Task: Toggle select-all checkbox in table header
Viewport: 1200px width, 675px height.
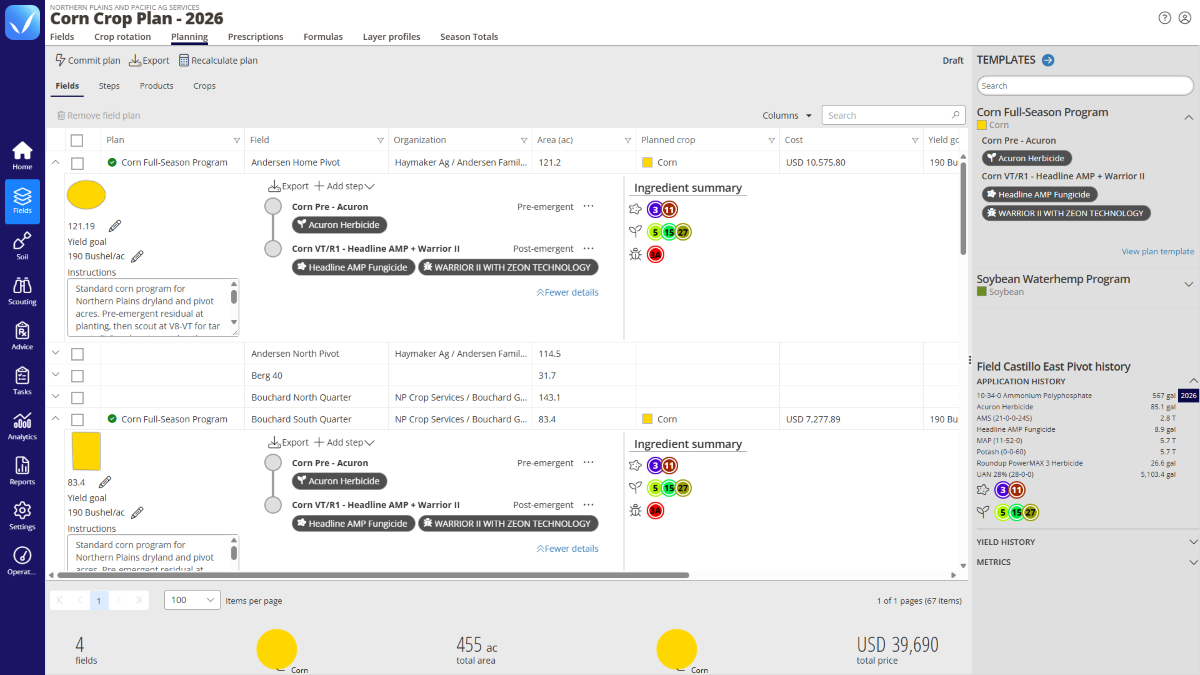Action: [x=77, y=141]
